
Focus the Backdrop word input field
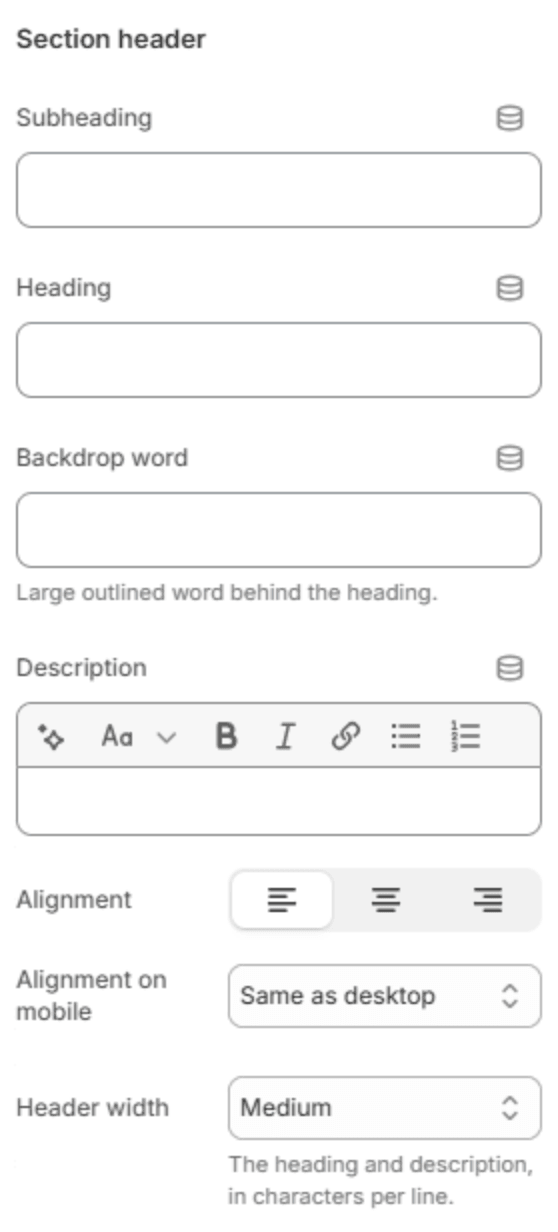click(x=279, y=530)
